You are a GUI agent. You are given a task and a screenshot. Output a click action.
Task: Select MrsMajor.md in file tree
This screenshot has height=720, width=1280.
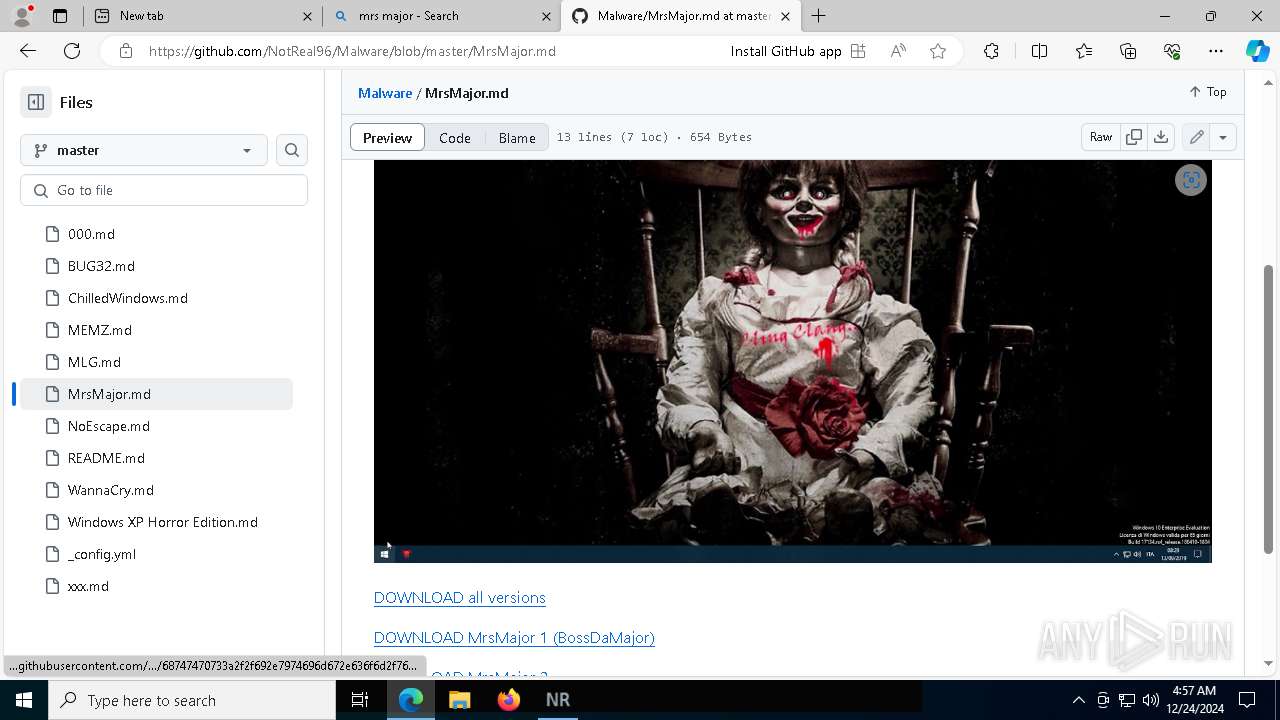pyautogui.click(x=156, y=394)
